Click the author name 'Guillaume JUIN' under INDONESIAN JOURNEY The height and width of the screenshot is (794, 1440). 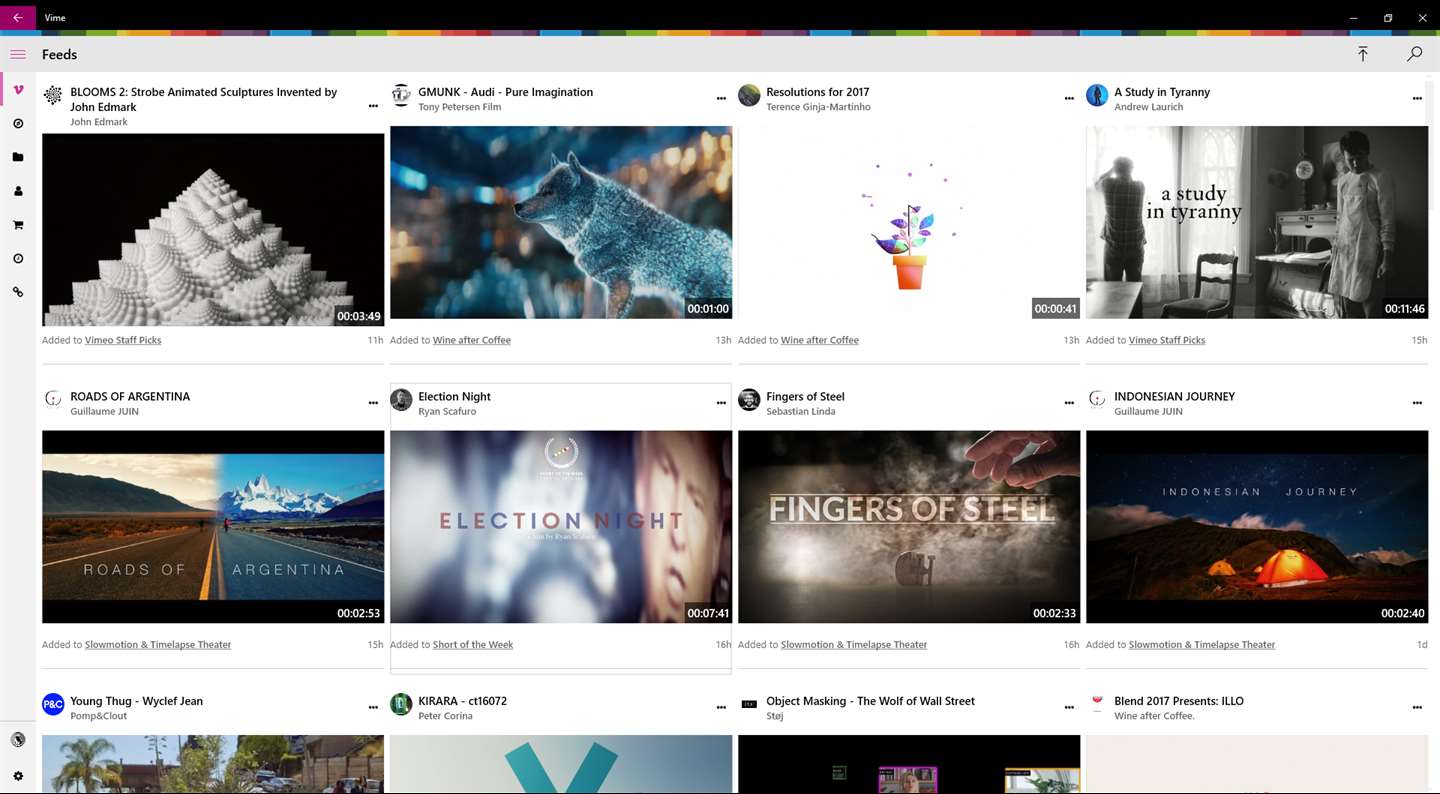(x=1148, y=412)
